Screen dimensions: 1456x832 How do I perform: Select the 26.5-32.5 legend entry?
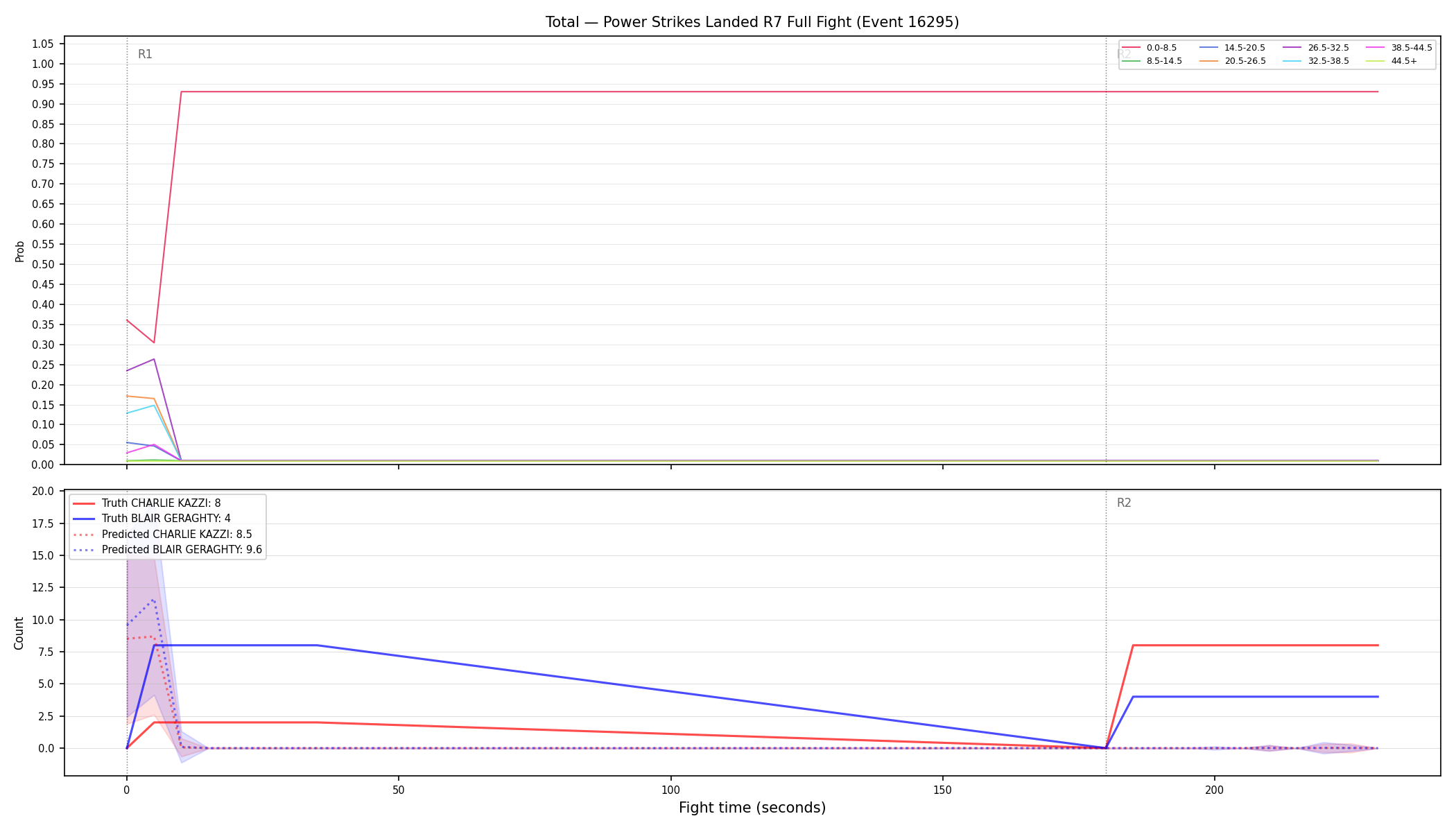(x=1316, y=48)
